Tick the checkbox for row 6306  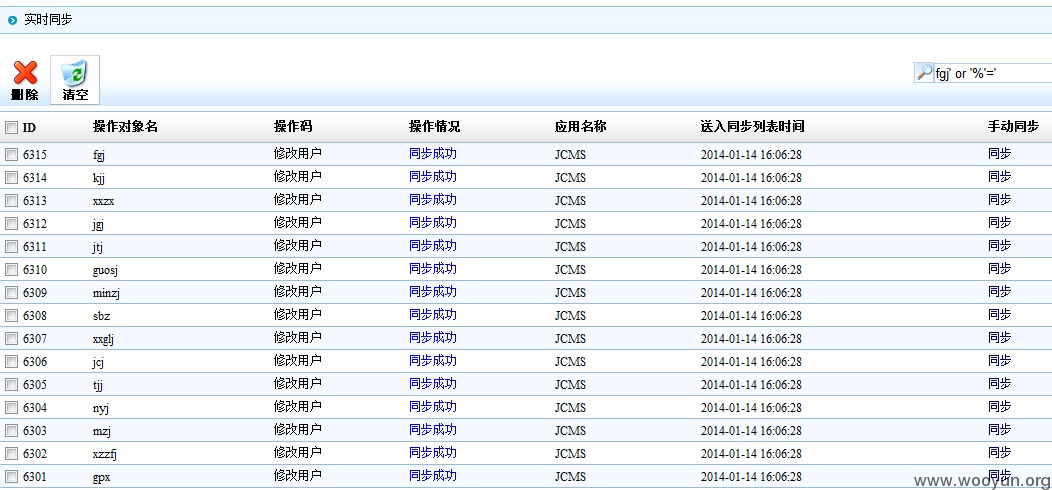tap(11, 362)
